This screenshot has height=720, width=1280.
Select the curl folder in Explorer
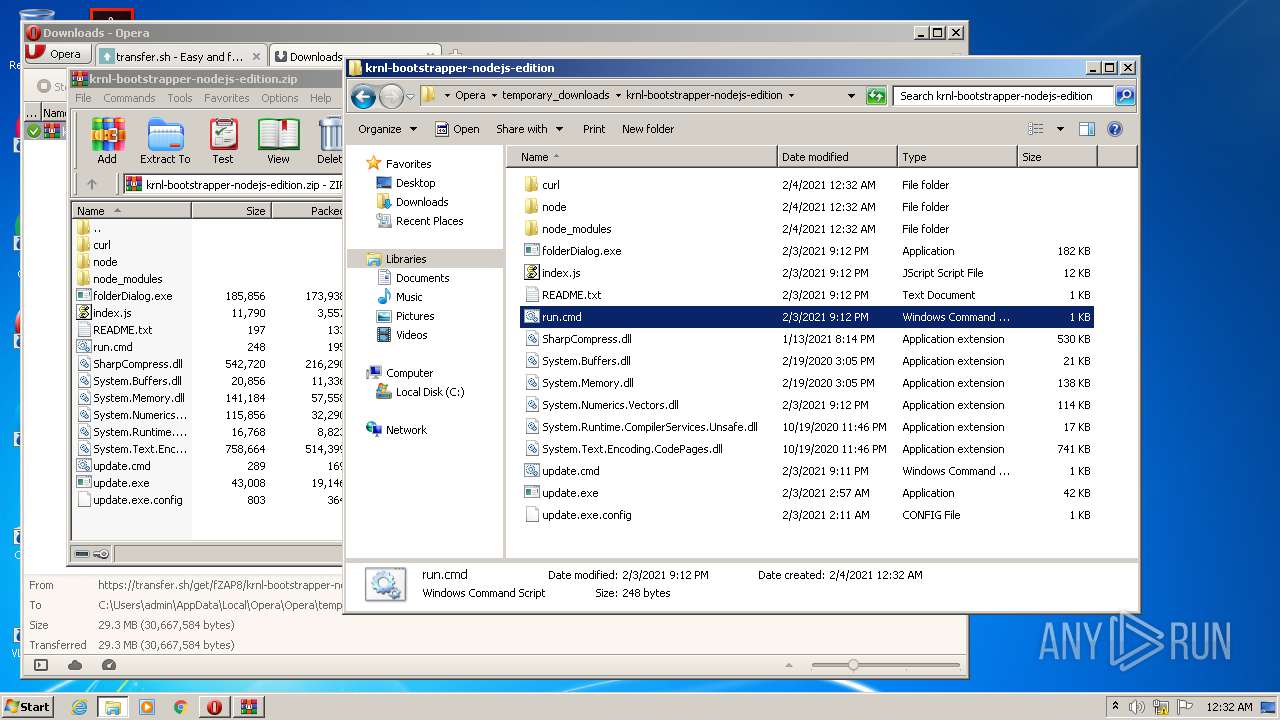tap(550, 185)
